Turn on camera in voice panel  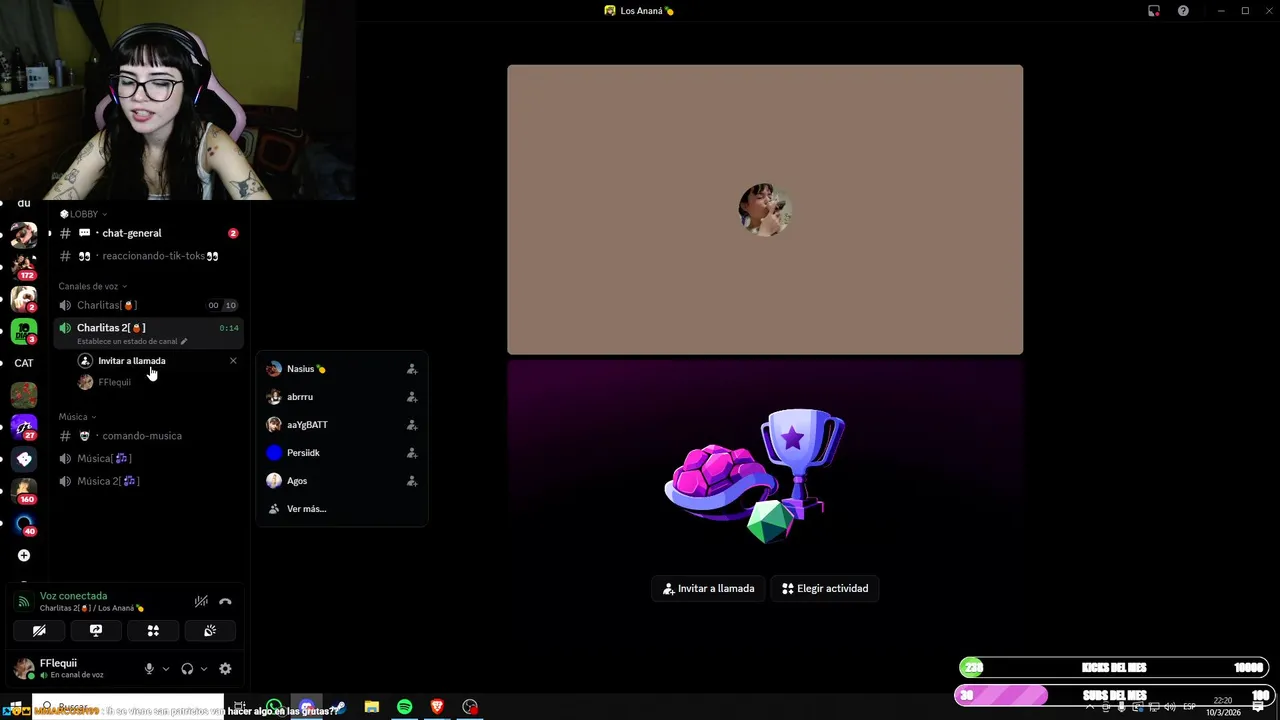(x=39, y=631)
